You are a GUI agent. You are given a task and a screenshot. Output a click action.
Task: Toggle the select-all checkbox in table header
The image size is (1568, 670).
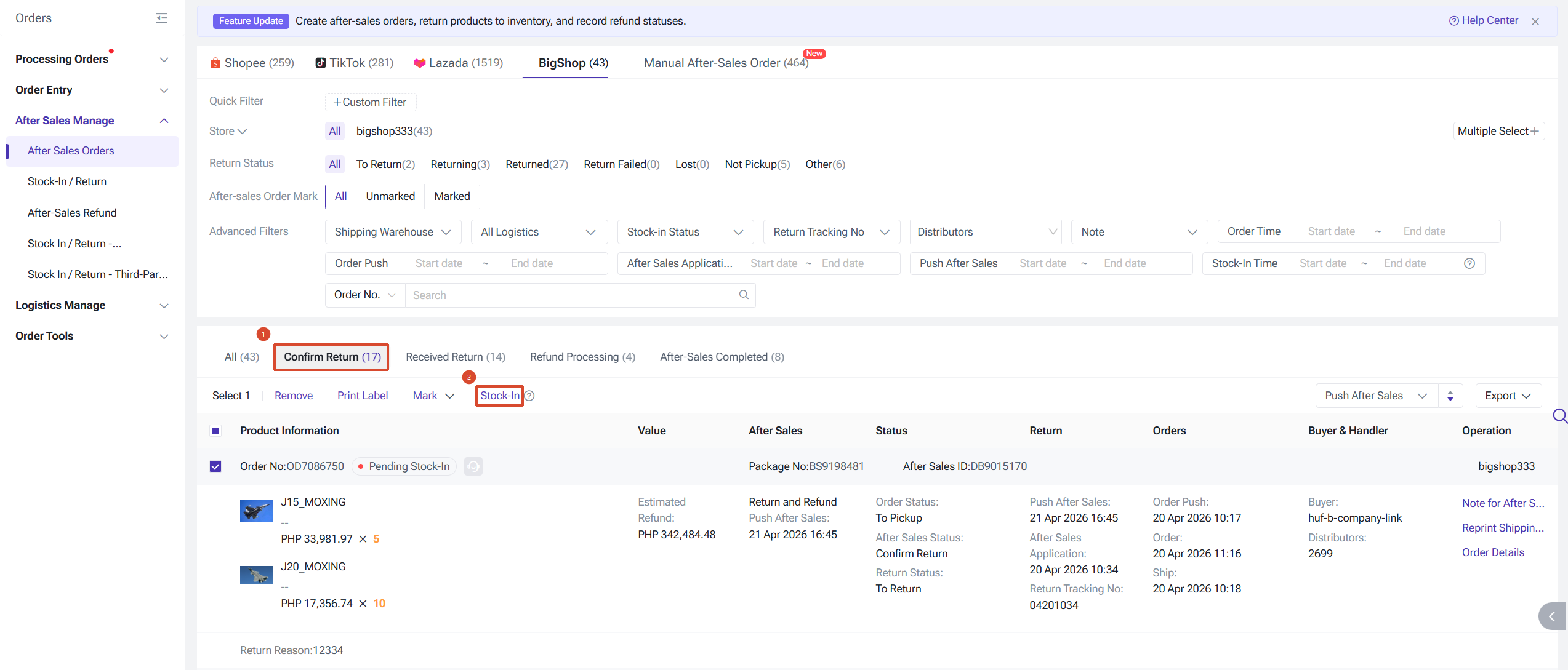click(x=215, y=431)
